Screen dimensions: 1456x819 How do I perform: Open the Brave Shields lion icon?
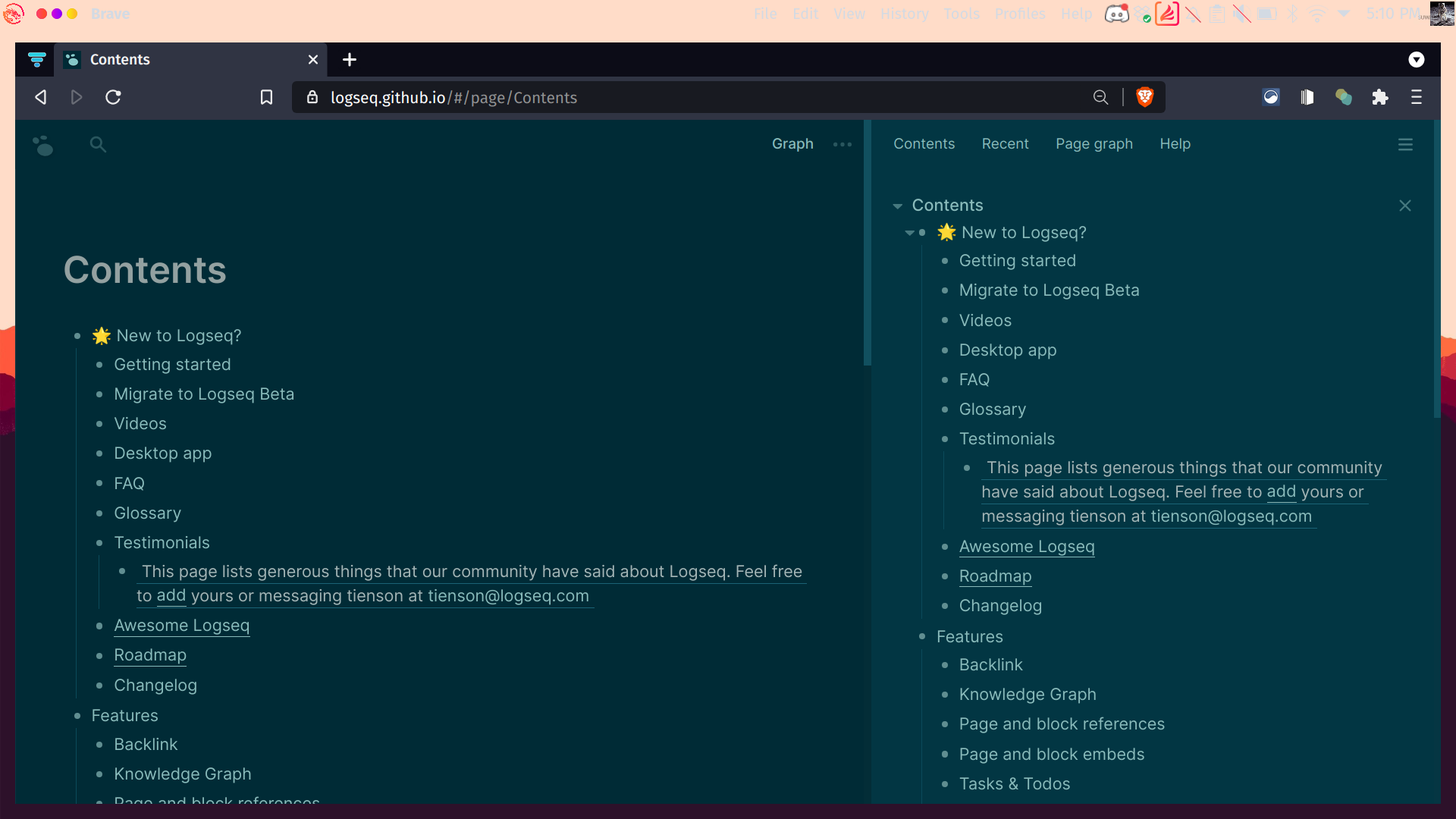[1145, 97]
